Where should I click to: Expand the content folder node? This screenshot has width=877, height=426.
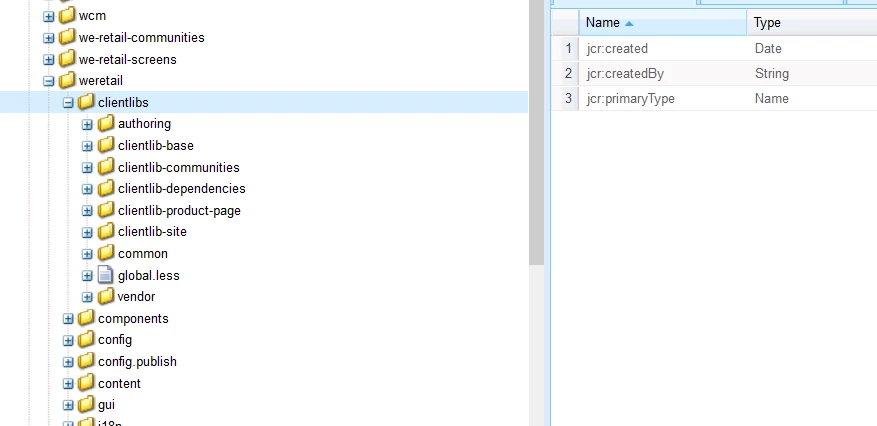pyautogui.click(x=68, y=384)
